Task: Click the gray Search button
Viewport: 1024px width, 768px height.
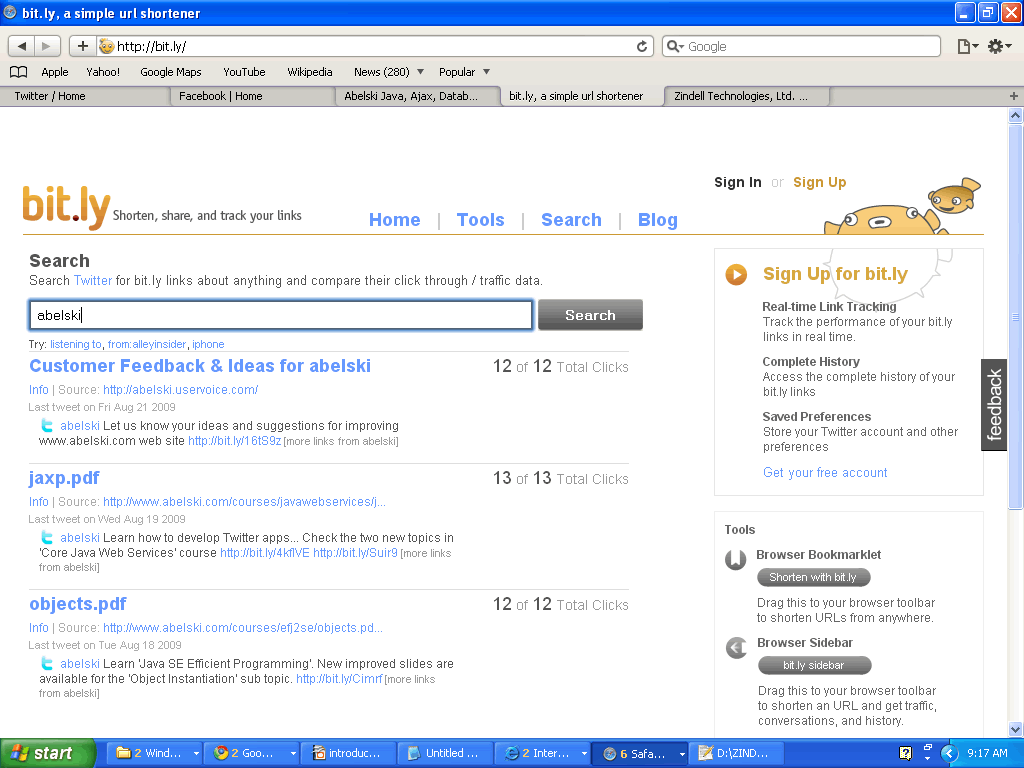Action: coord(590,315)
